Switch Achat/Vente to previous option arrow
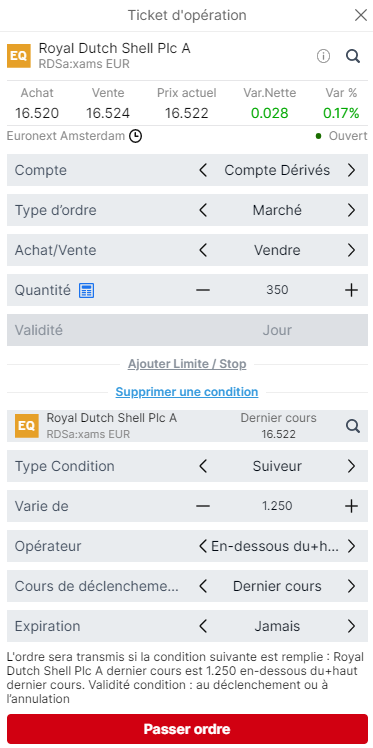 point(203,250)
